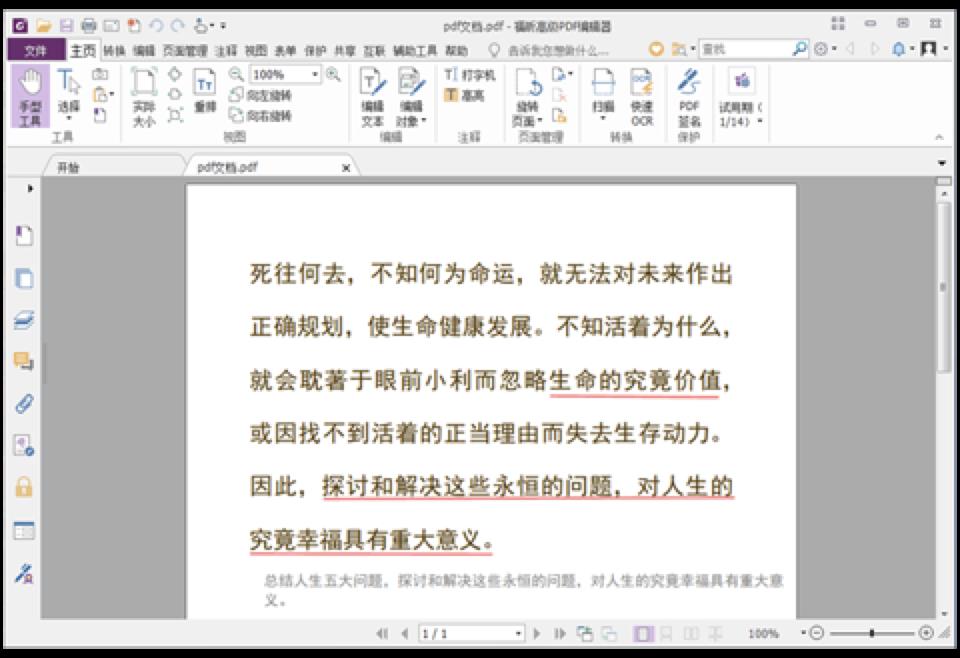Go to the previous page arrow

pyautogui.click(x=404, y=634)
